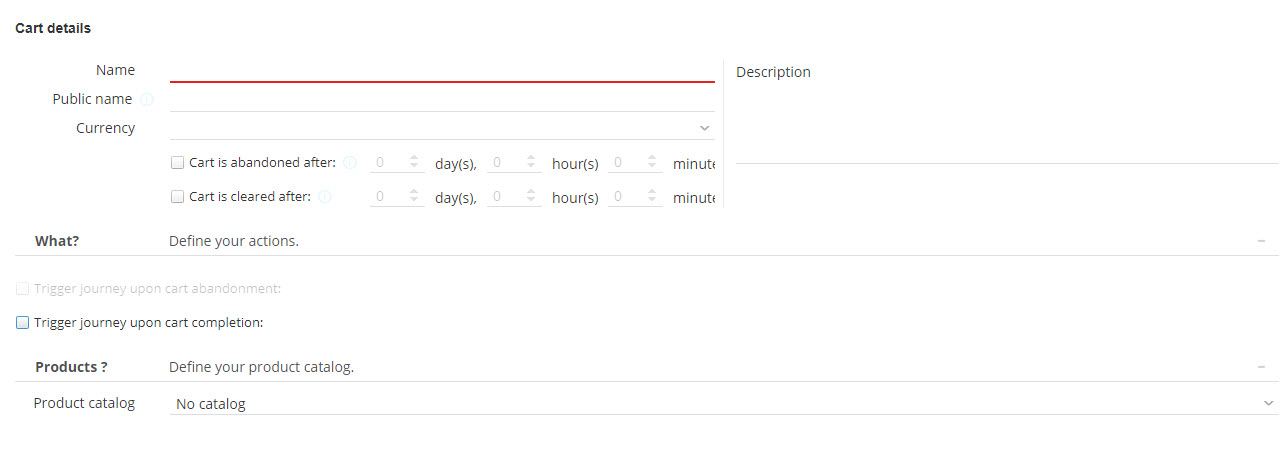Enable Cart is abandoned after checkbox

coord(178,163)
